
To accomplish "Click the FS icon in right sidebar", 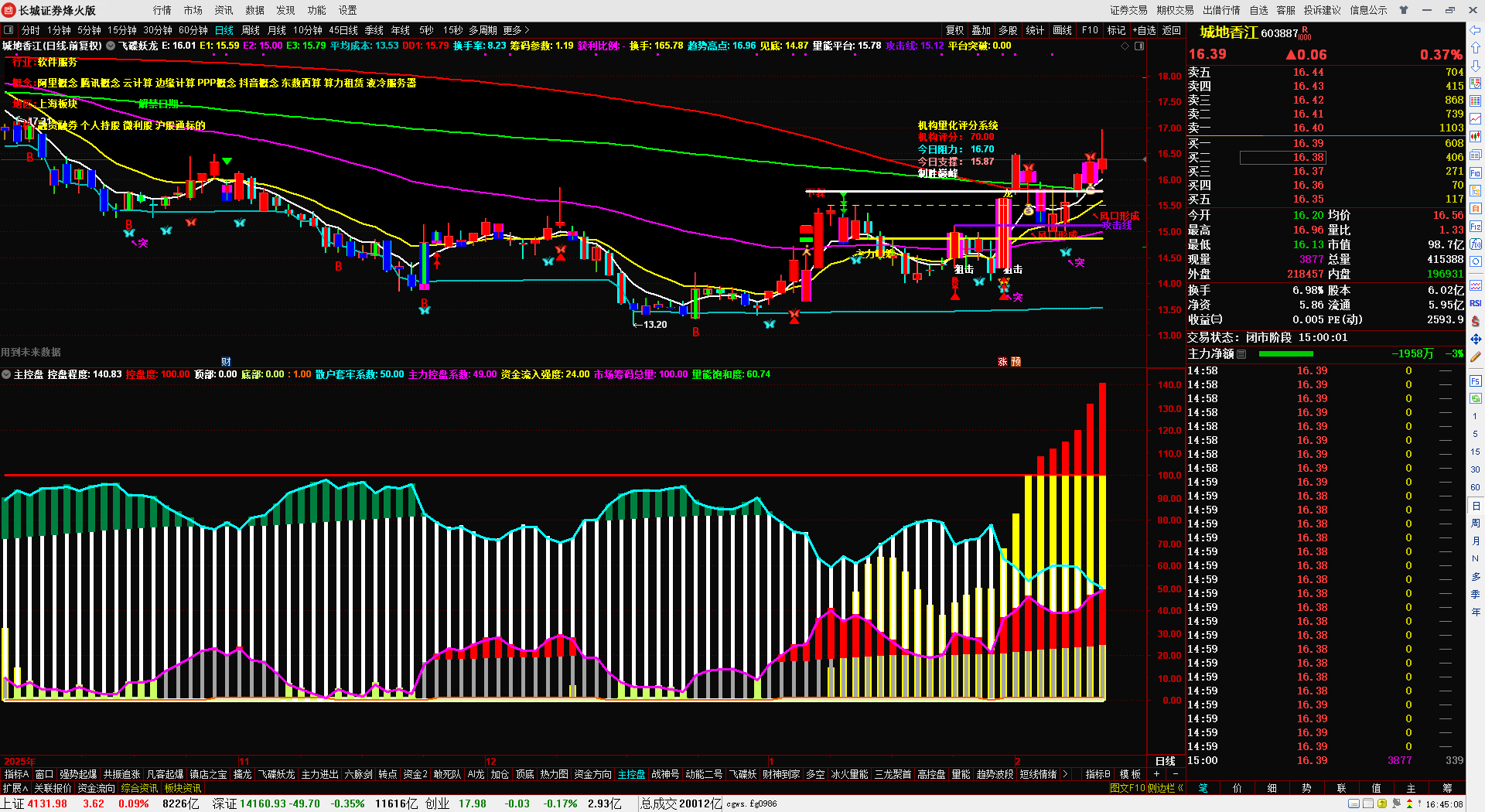I will coord(1476,381).
